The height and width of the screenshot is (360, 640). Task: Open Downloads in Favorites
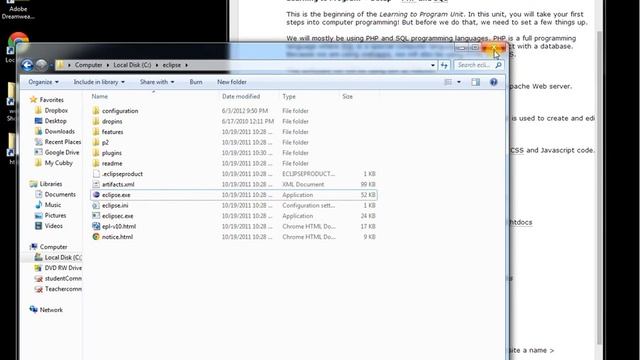coord(60,131)
